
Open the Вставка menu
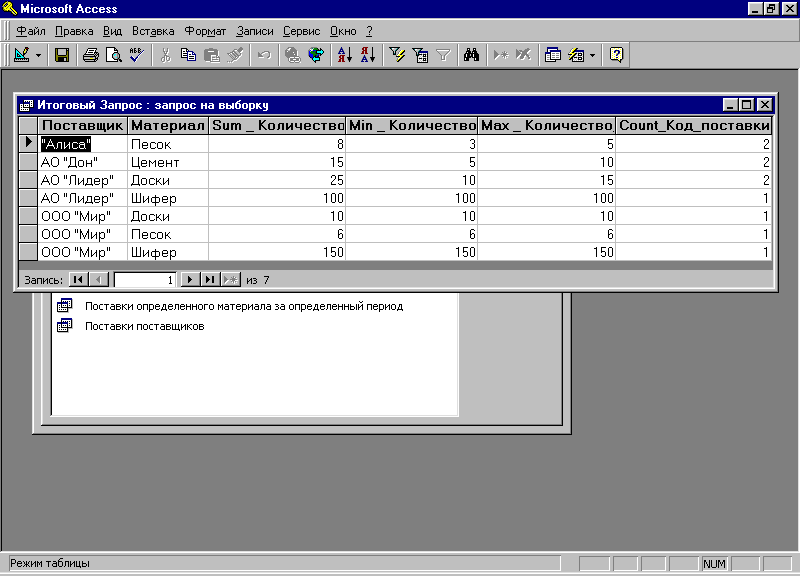[x=153, y=31]
